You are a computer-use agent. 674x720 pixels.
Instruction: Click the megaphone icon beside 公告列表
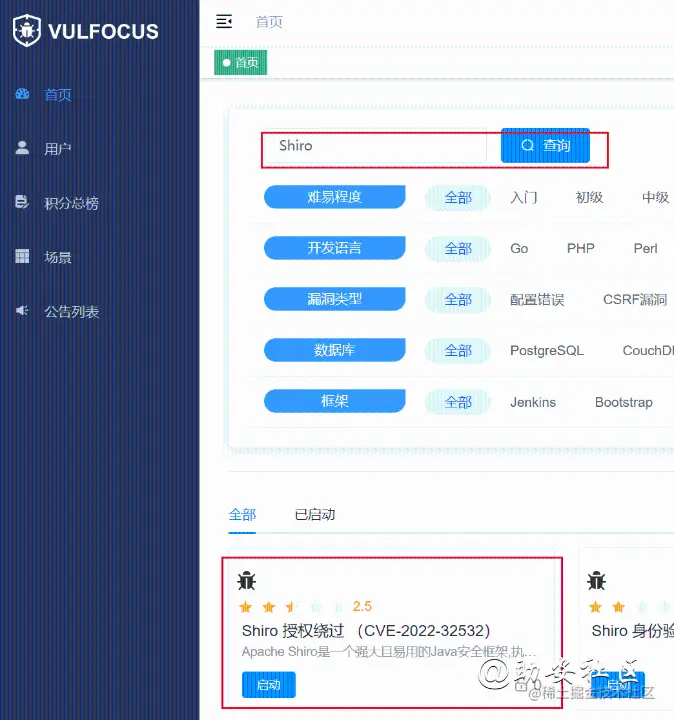point(22,310)
